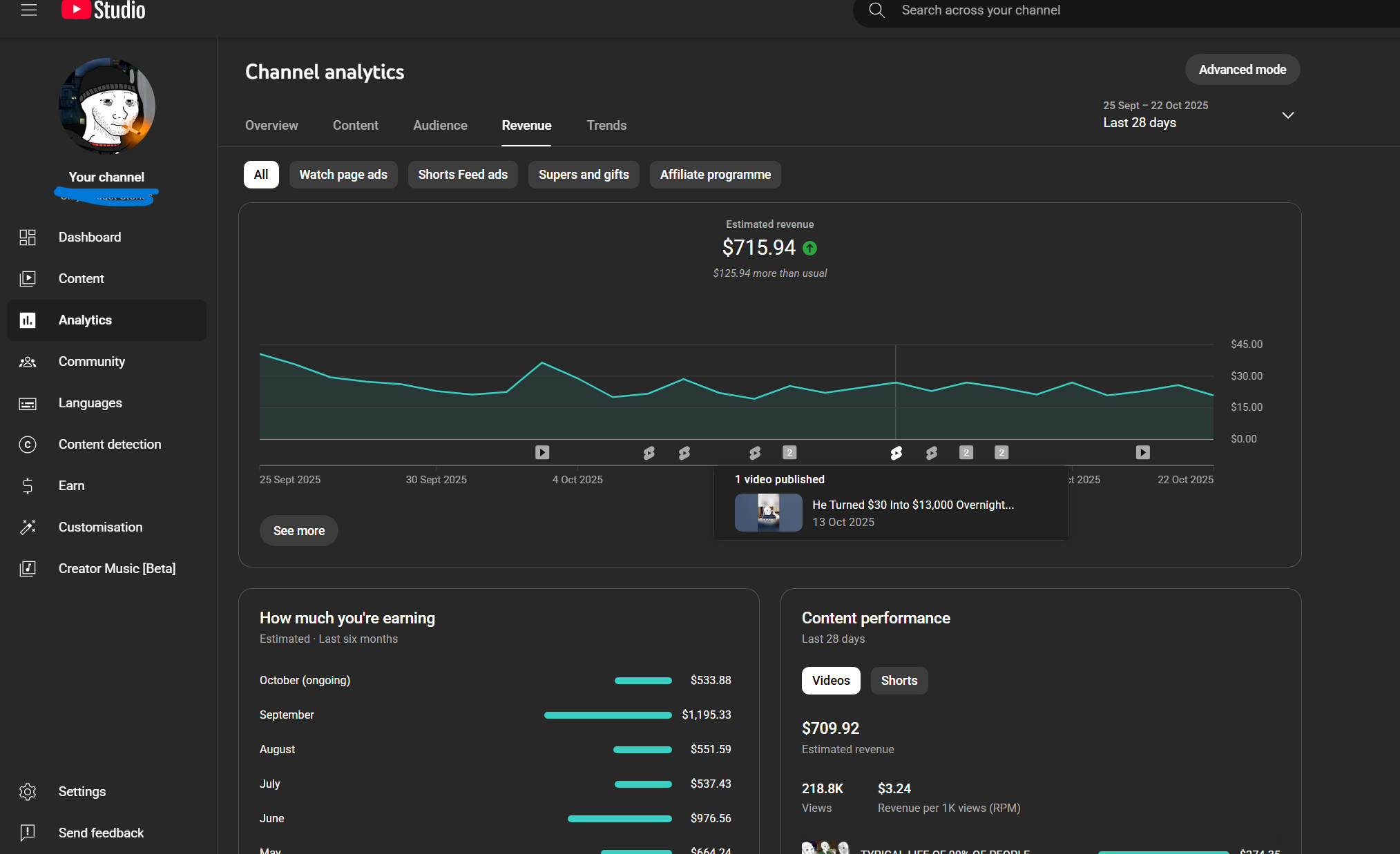Viewport: 1400px width, 854px height.
Task: Click the Earn dollar icon
Action: [28, 486]
